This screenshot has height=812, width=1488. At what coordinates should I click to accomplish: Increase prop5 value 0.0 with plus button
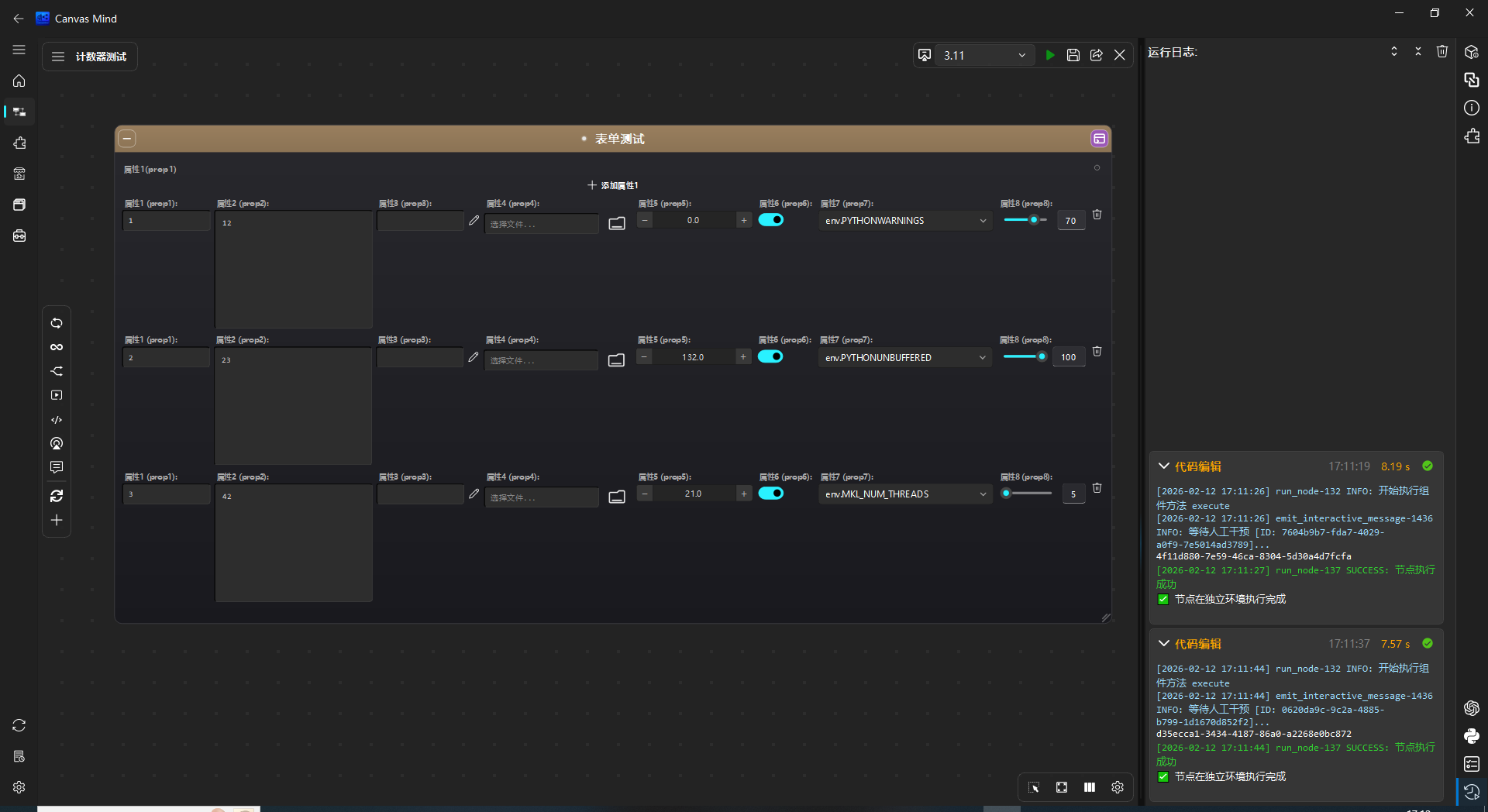pyautogui.click(x=744, y=220)
